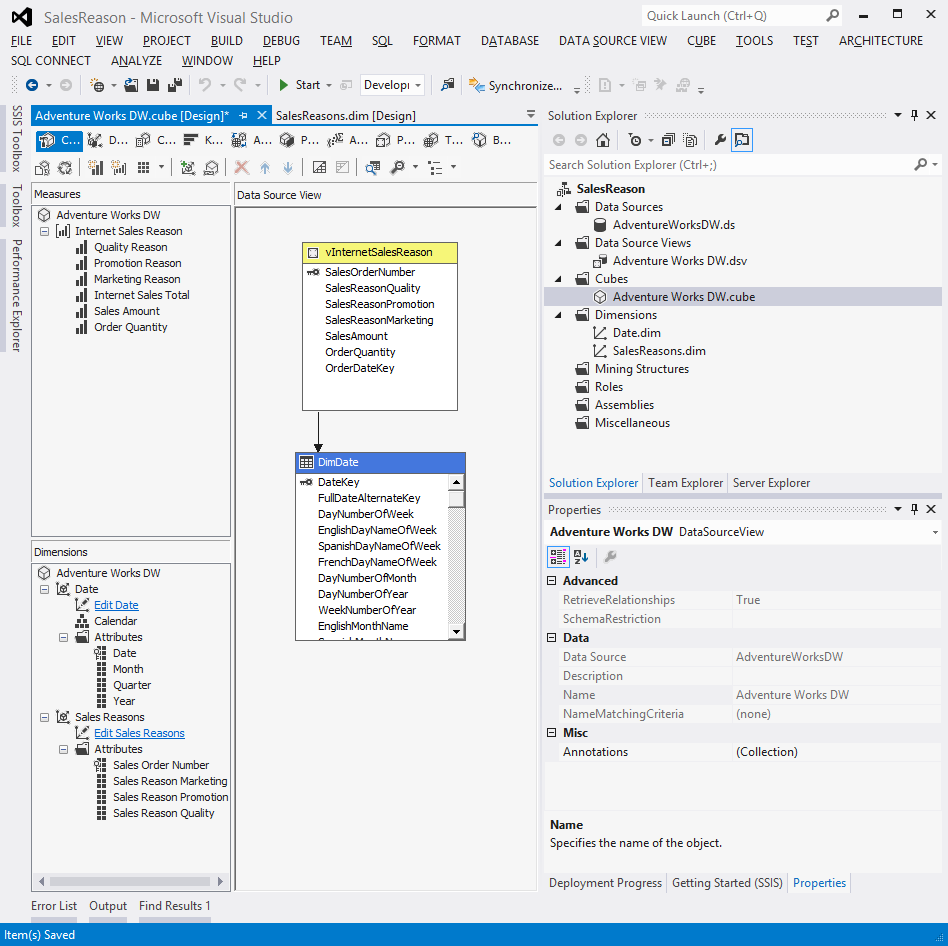Click the Find Table icon
This screenshot has width=948, height=946.
(372, 167)
